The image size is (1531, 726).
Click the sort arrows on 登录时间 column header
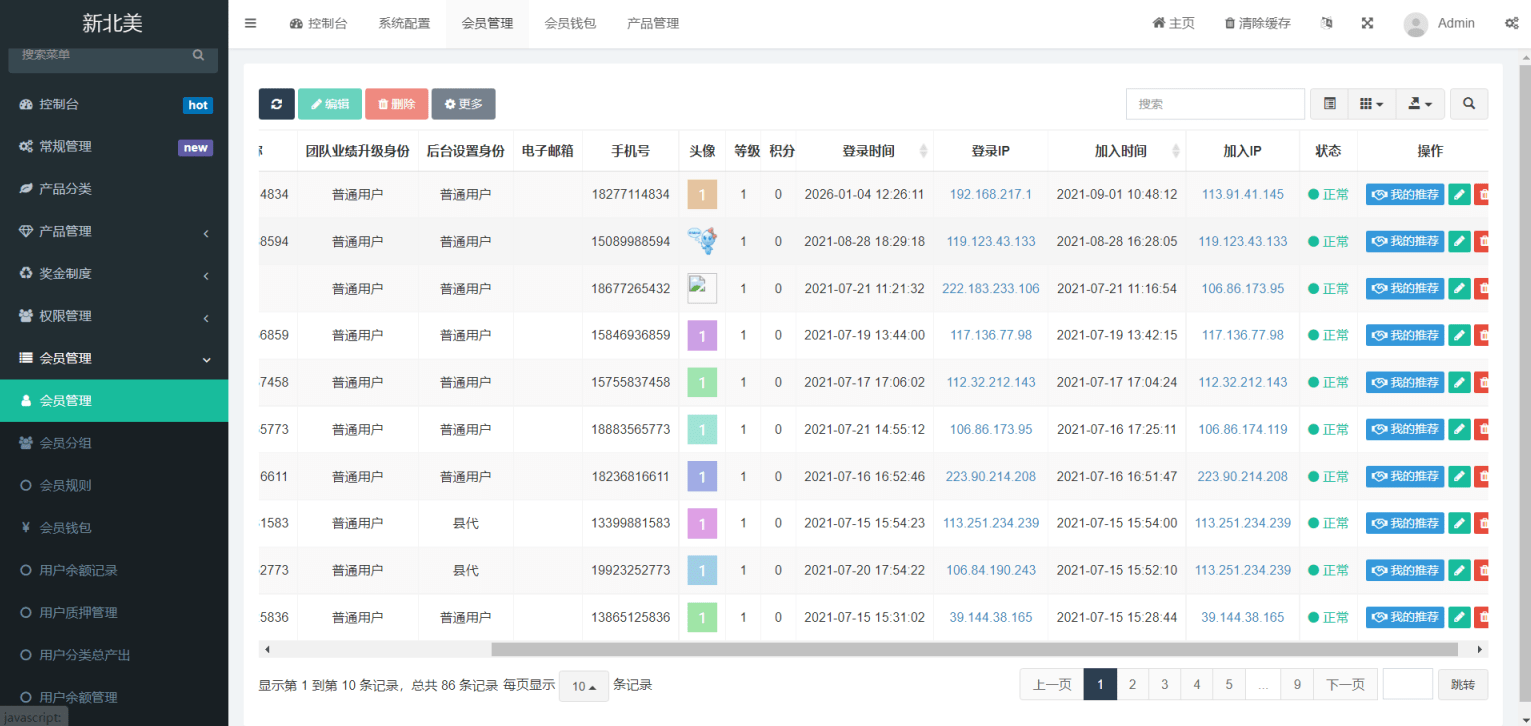[x=922, y=151]
